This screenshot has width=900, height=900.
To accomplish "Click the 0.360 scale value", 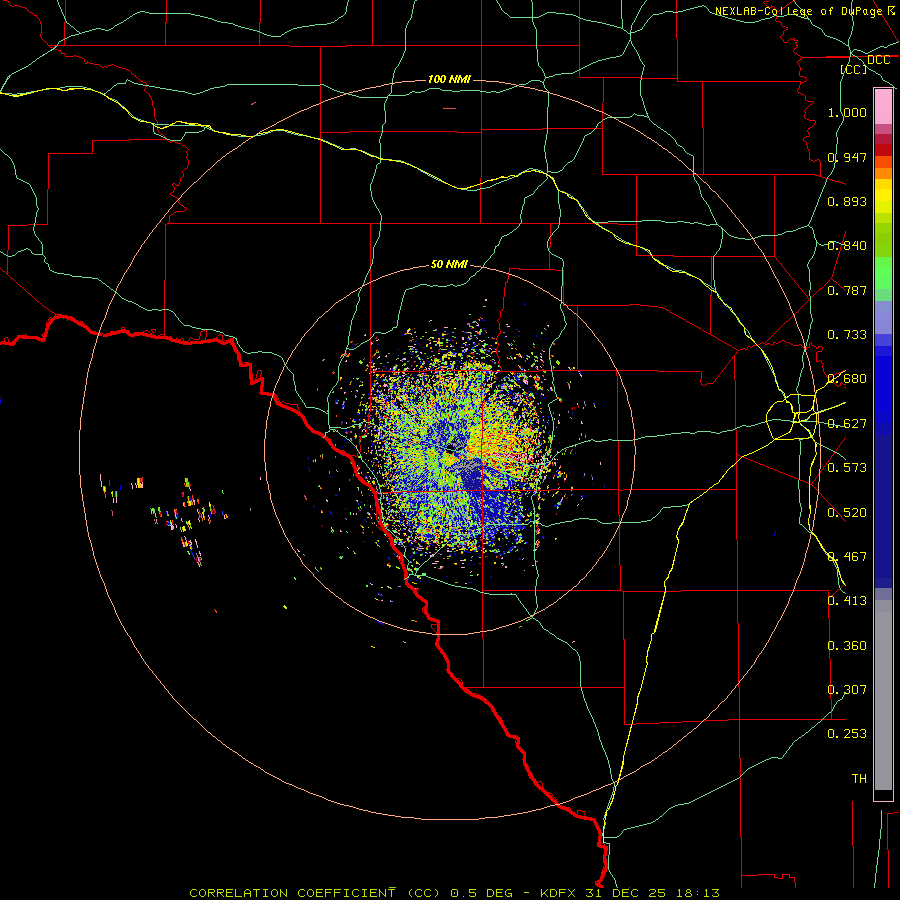I will [x=847, y=646].
